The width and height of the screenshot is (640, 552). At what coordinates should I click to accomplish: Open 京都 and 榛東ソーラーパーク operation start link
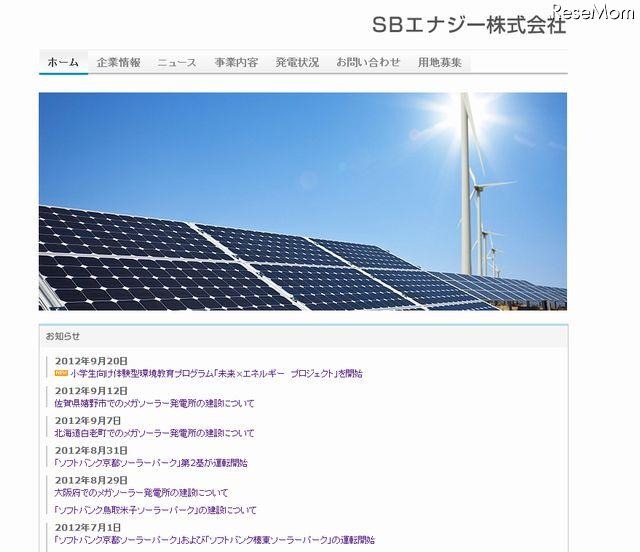(x=215, y=540)
